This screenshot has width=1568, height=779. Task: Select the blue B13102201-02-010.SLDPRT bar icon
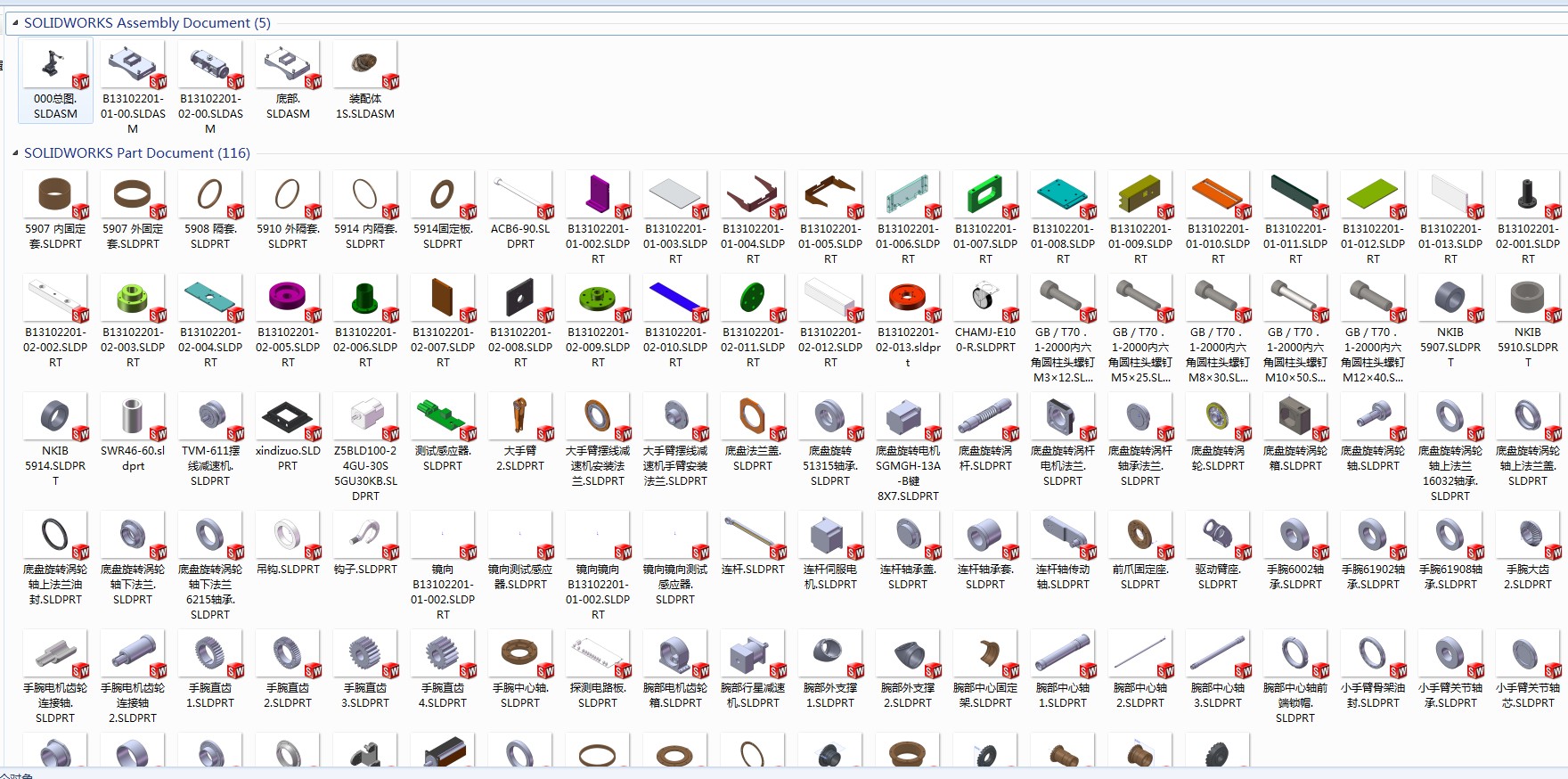(675, 298)
